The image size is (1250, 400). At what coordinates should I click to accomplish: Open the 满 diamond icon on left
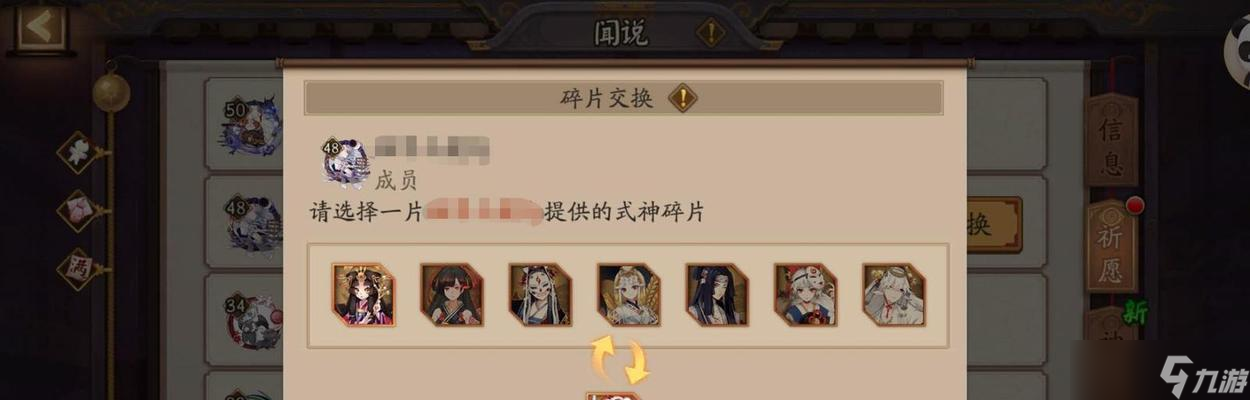tap(80, 268)
